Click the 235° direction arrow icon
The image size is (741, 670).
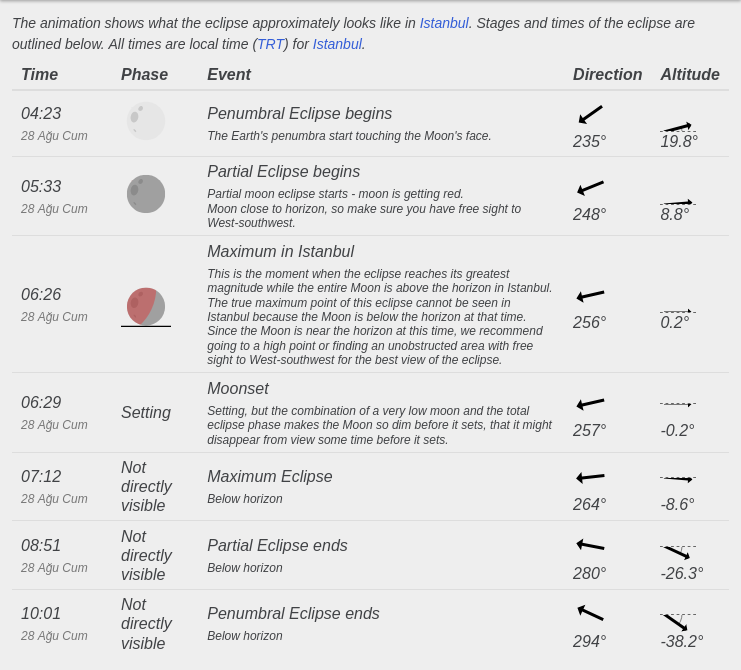590,114
